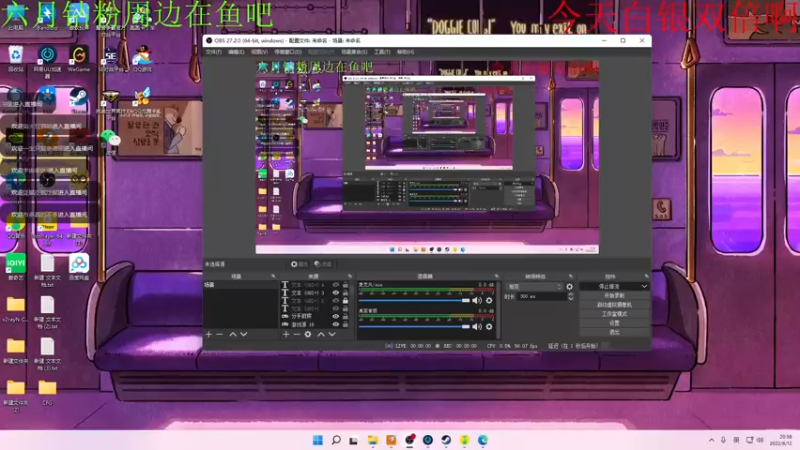Remove the selected source with the minus button
The image size is (800, 450).
296,334
